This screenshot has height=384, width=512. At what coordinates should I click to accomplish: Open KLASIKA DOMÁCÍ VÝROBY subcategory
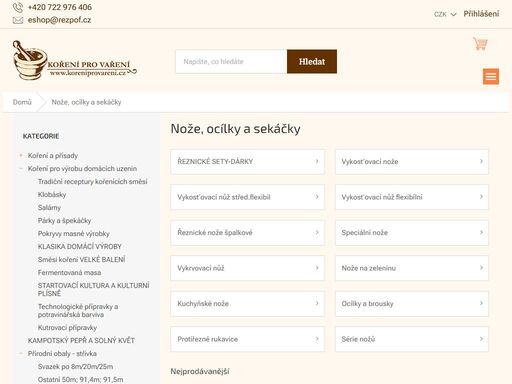(80, 247)
